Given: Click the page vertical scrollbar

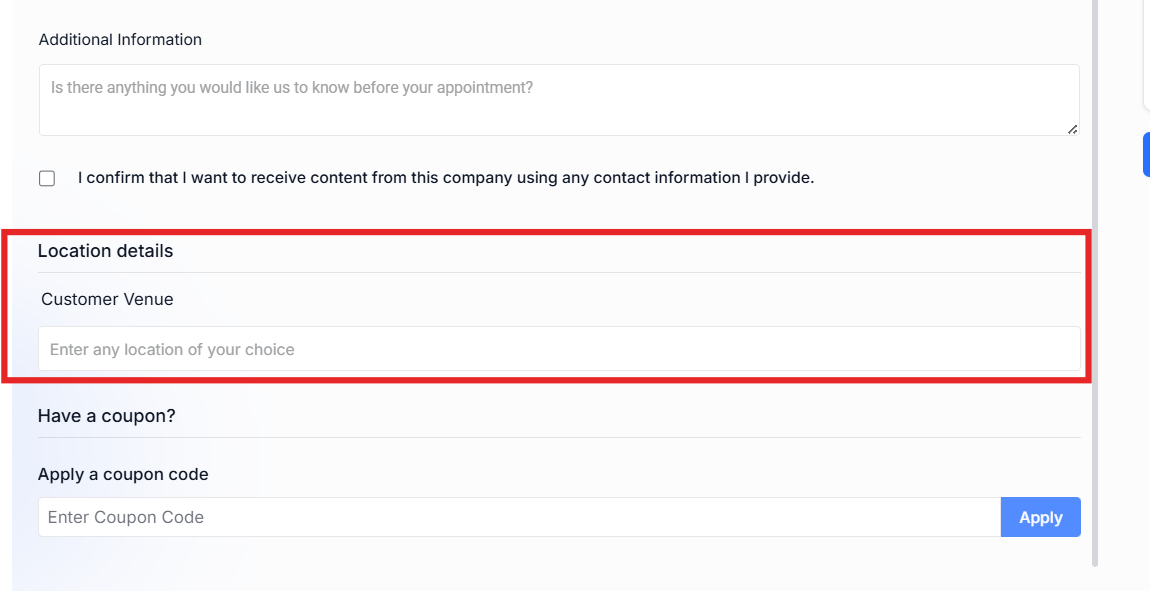Looking at the screenshot, I should point(1096,280).
